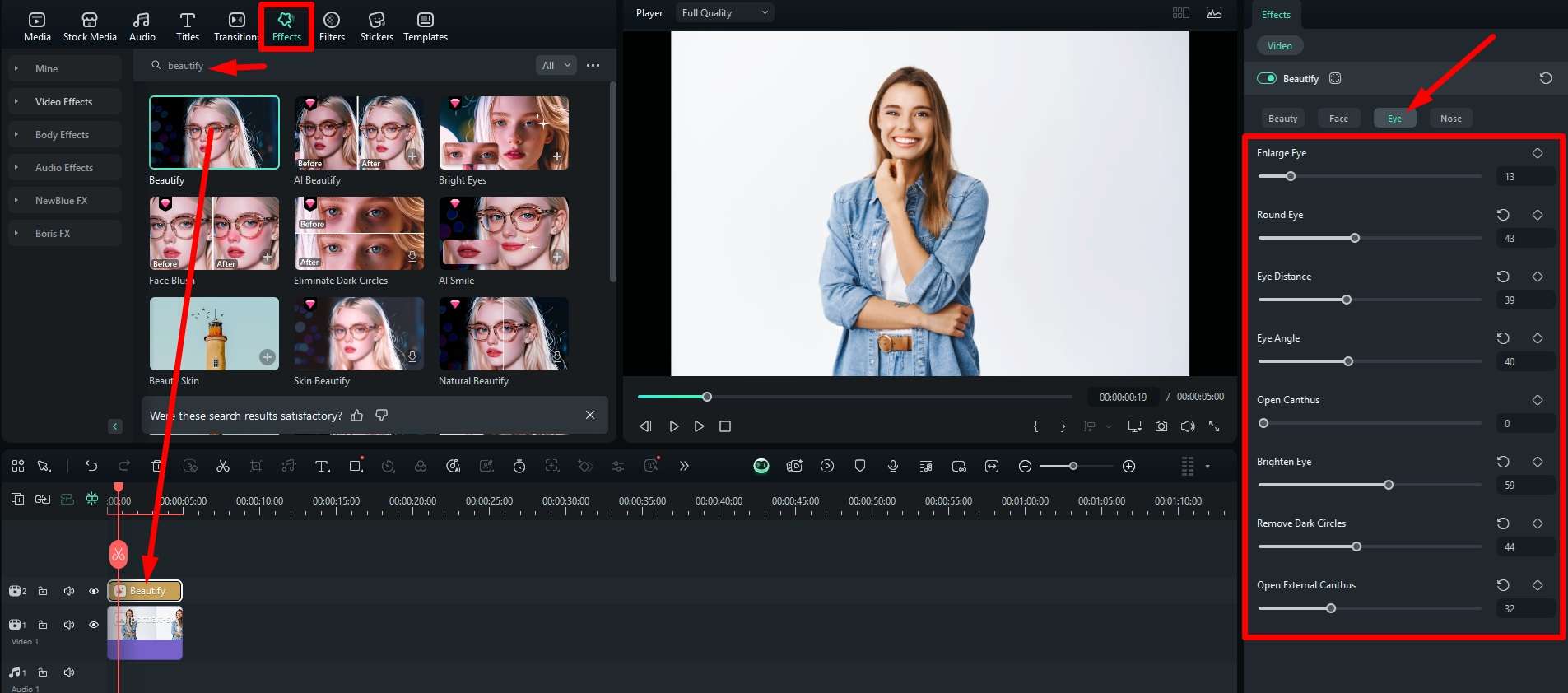Click the timeline magnet snapping icon
The width and height of the screenshot is (1568, 693).
[x=92, y=499]
